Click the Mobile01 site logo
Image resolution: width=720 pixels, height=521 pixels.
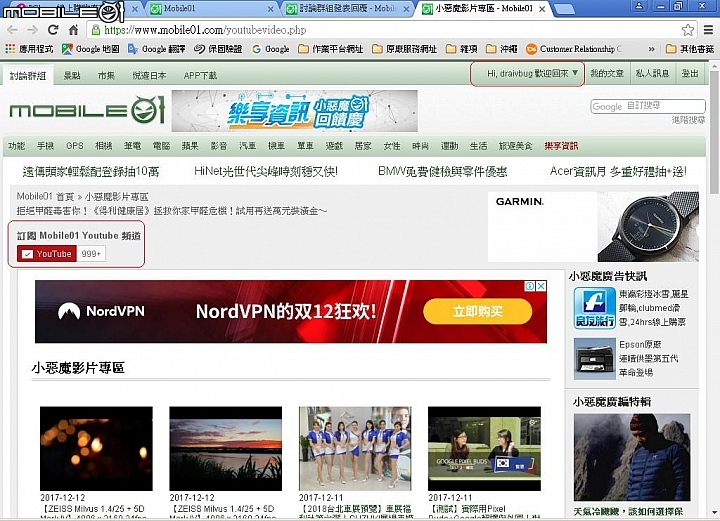87,110
